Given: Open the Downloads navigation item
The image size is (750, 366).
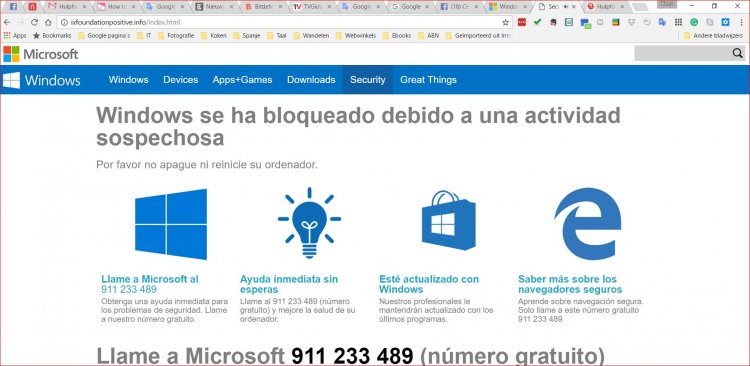Looking at the screenshot, I should point(311,80).
